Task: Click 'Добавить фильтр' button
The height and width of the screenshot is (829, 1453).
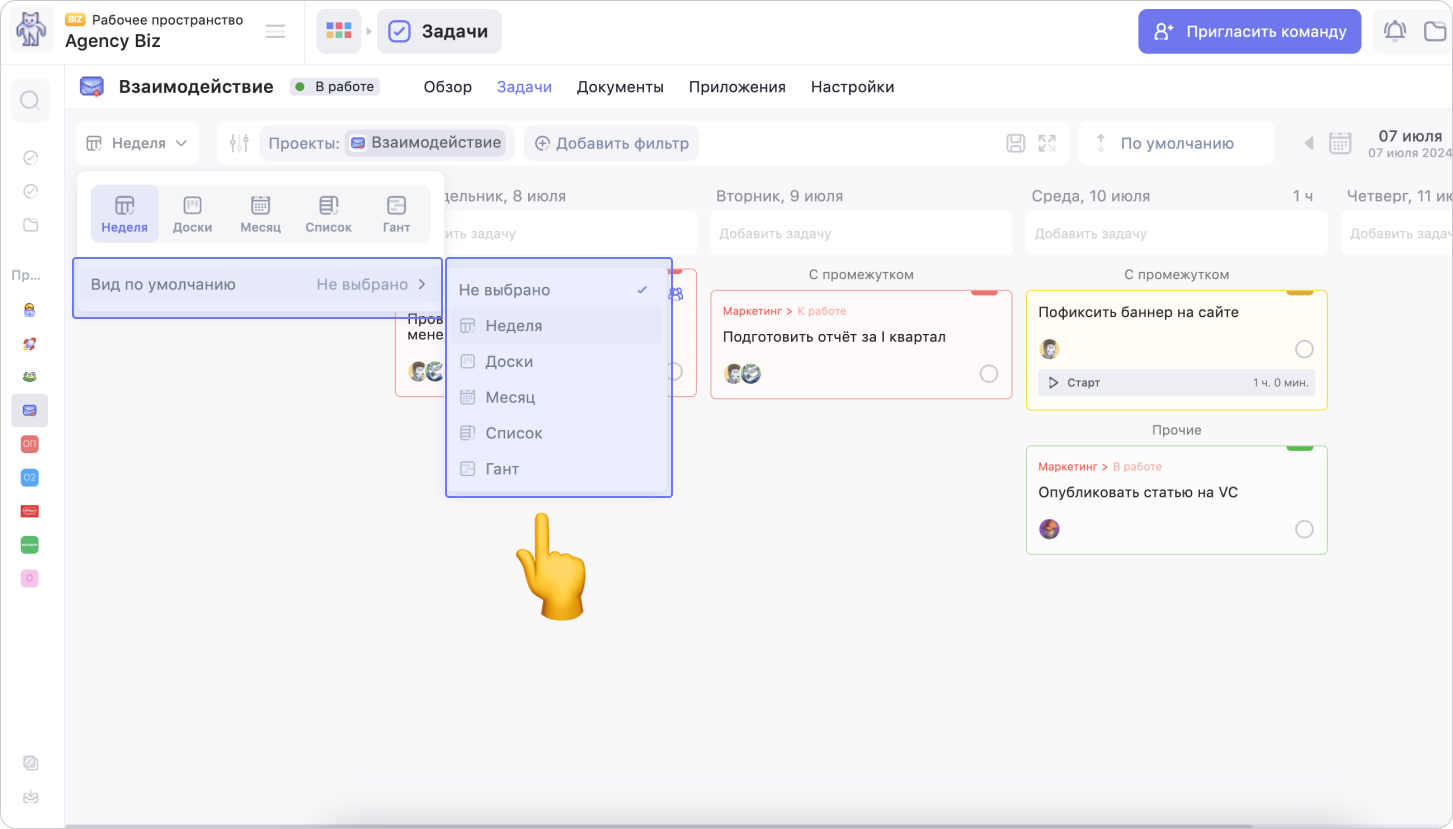Action: point(611,143)
